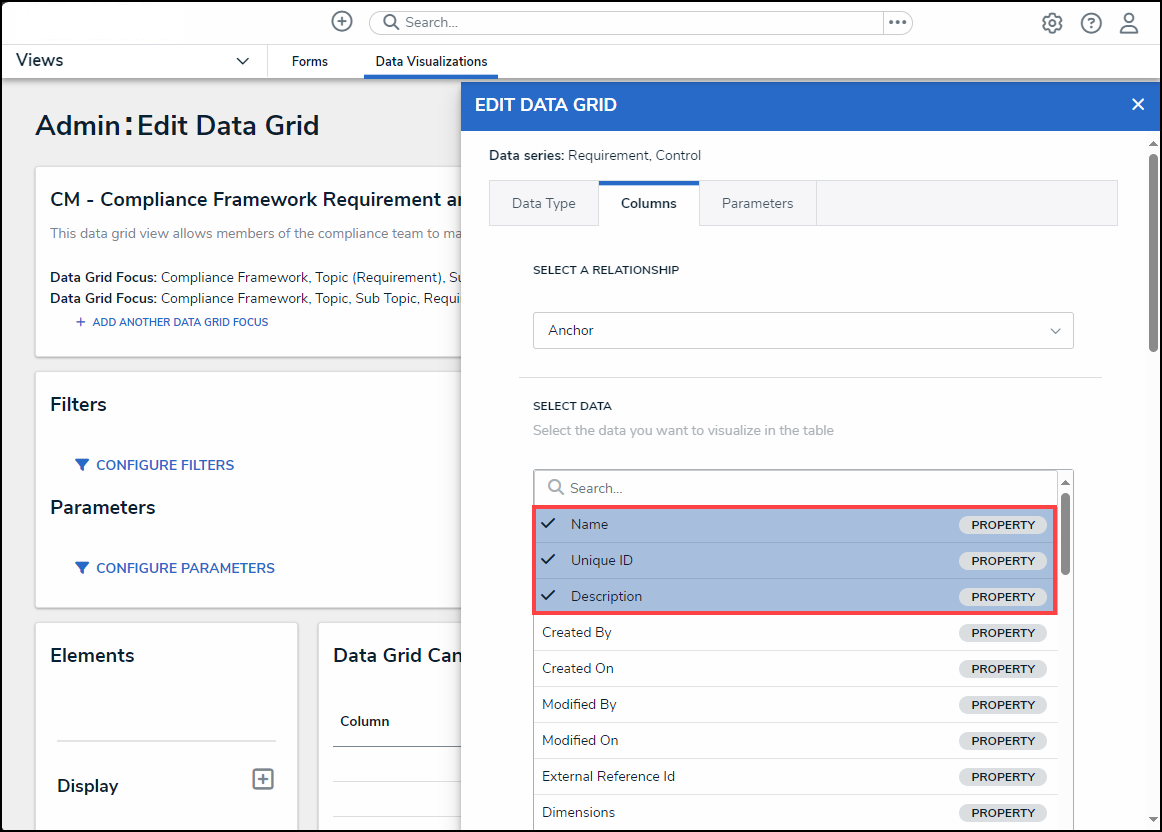Click the plus create icon in top bar
This screenshot has height=832, width=1162.
(342, 22)
